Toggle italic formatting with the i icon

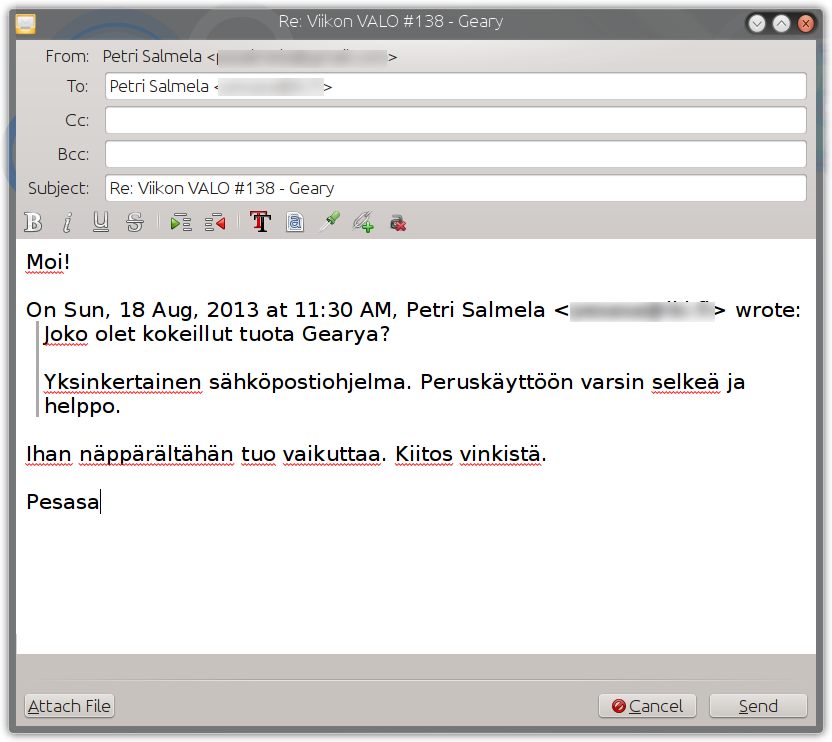coord(67,222)
